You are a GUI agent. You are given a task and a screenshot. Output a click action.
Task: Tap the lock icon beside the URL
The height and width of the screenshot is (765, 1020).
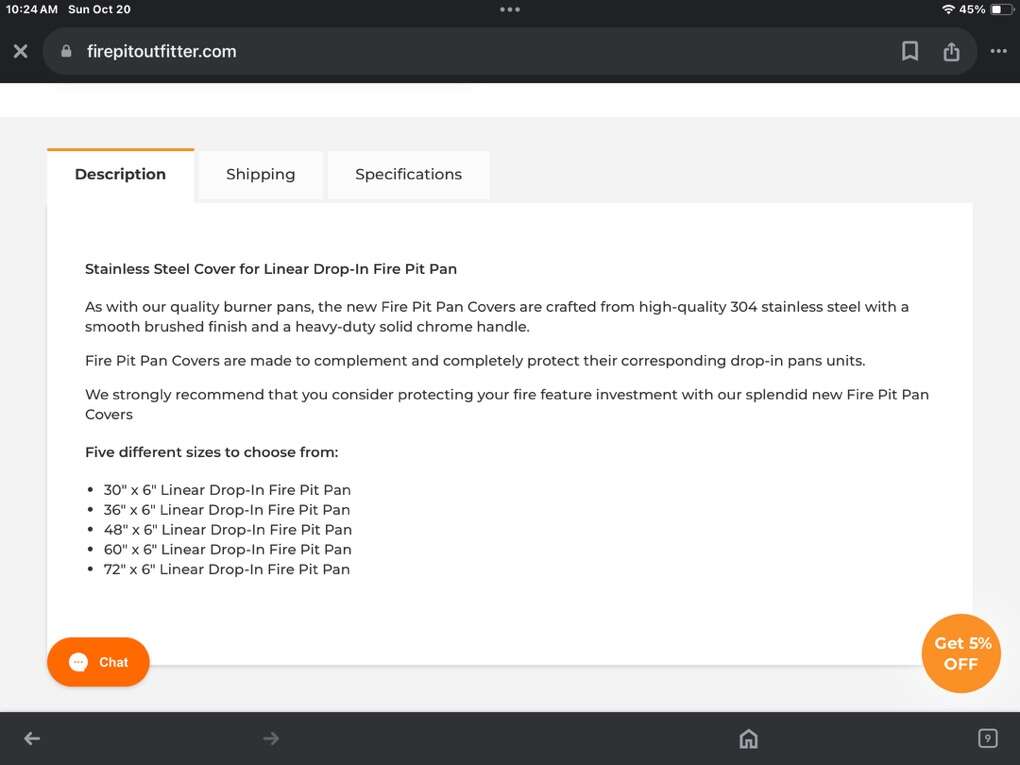[x=67, y=51]
